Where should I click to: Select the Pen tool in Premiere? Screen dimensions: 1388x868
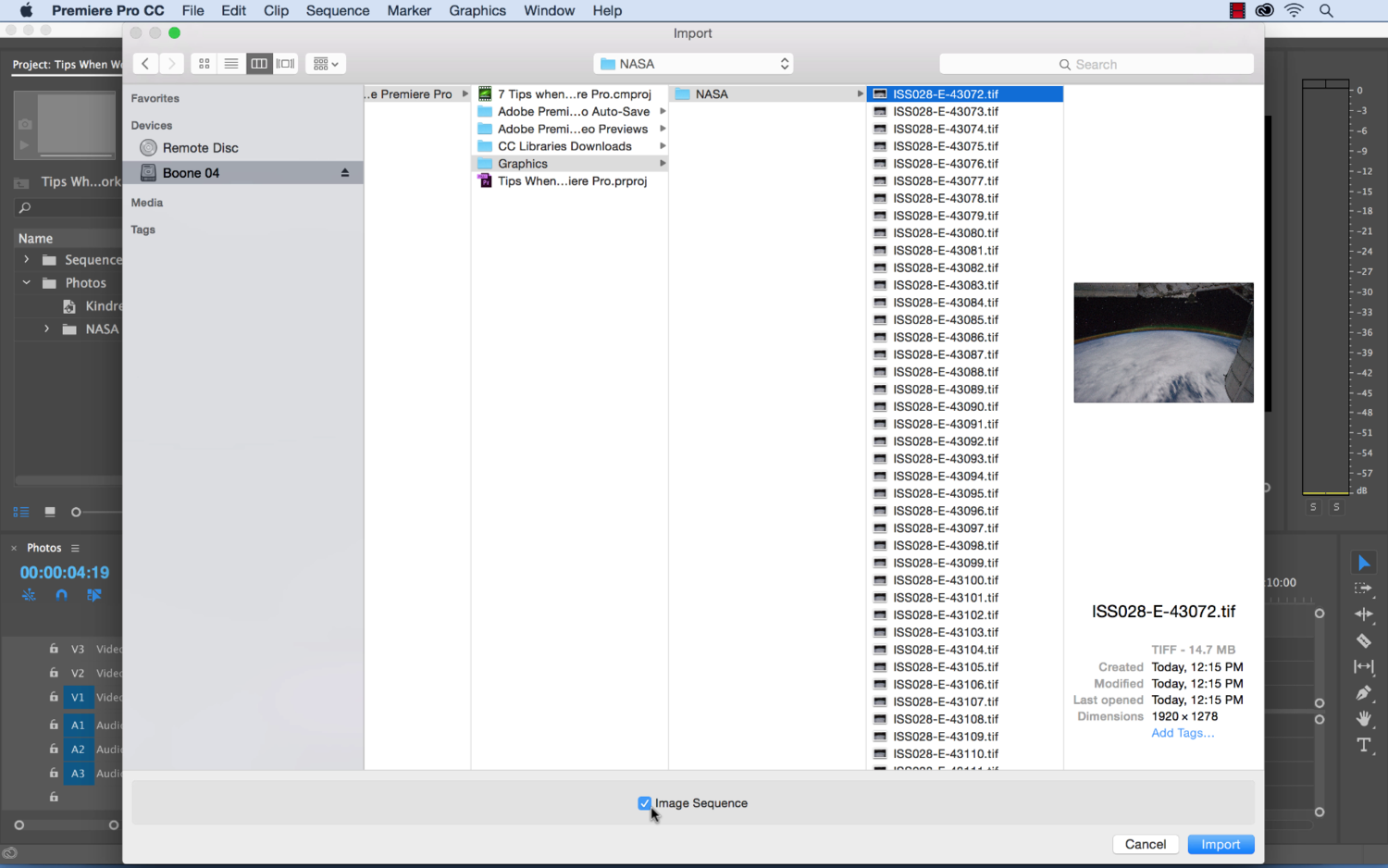(x=1364, y=692)
